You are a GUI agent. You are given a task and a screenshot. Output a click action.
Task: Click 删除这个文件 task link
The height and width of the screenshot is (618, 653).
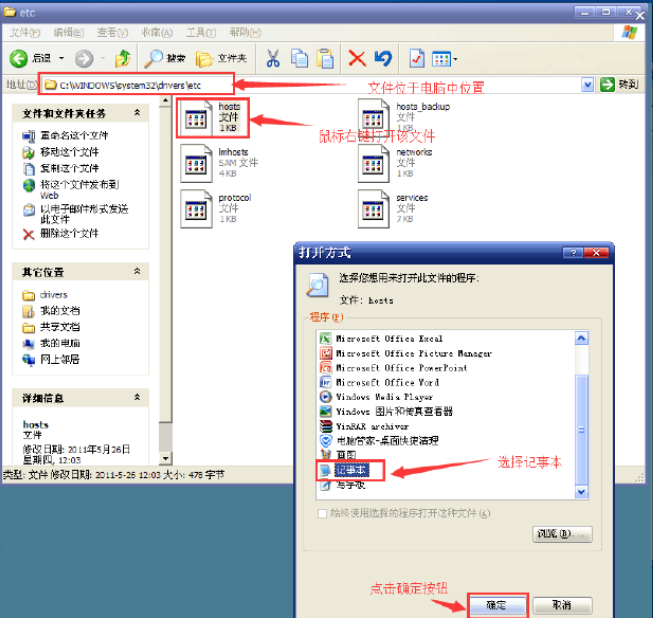pos(69,233)
